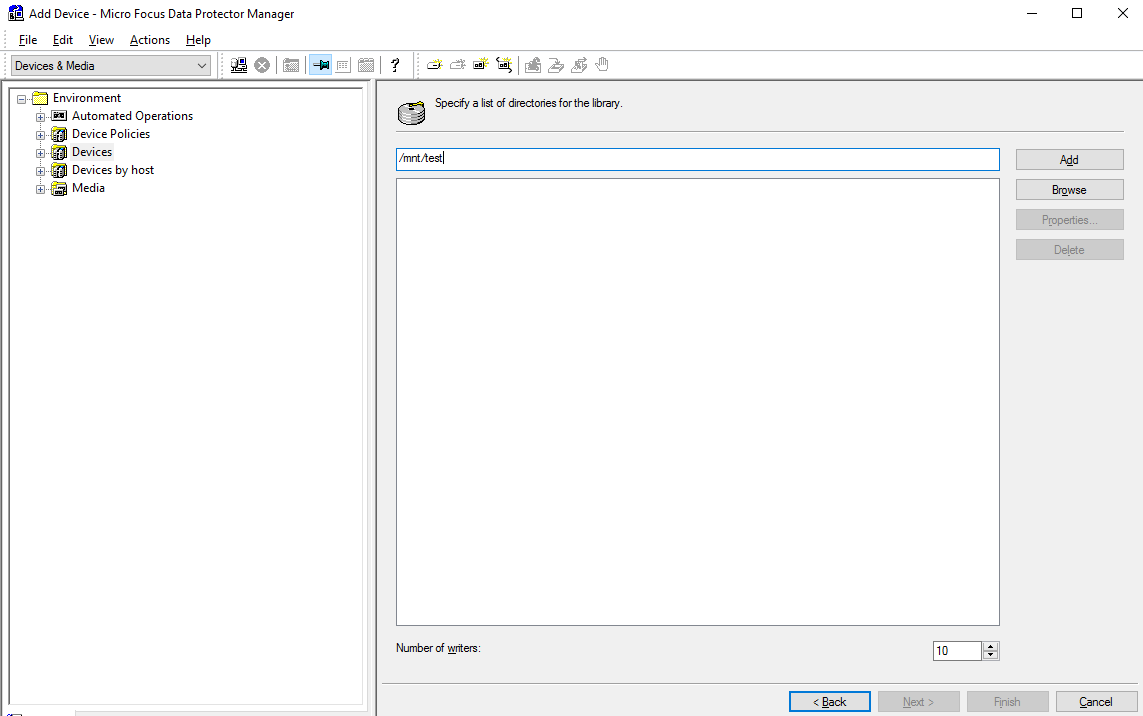
Task: Open the Actions menu
Action: point(149,40)
